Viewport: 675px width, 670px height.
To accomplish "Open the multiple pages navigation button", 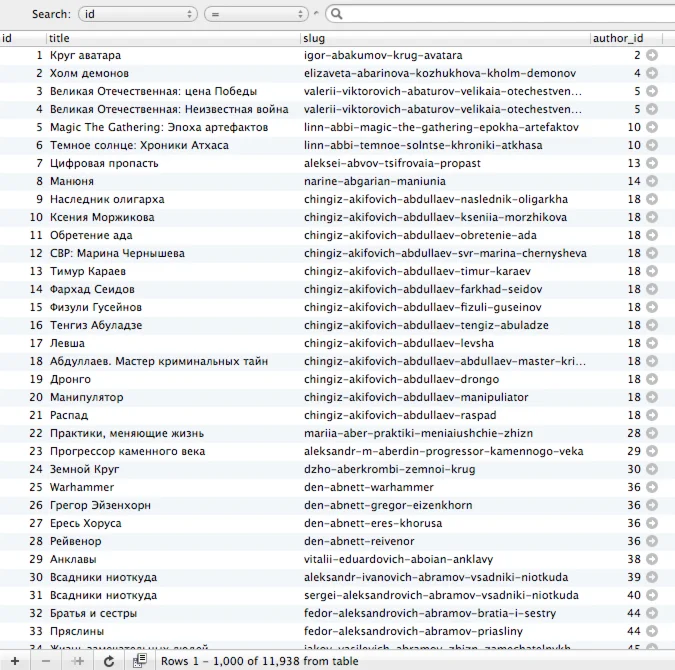I will pyautogui.click(x=140, y=661).
